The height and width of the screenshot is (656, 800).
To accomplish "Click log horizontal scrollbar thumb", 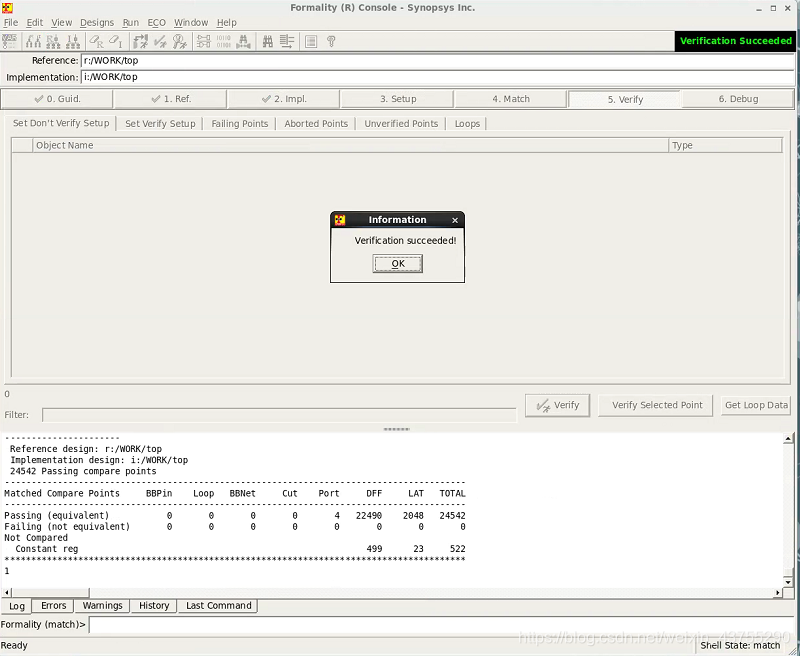I will point(50,592).
